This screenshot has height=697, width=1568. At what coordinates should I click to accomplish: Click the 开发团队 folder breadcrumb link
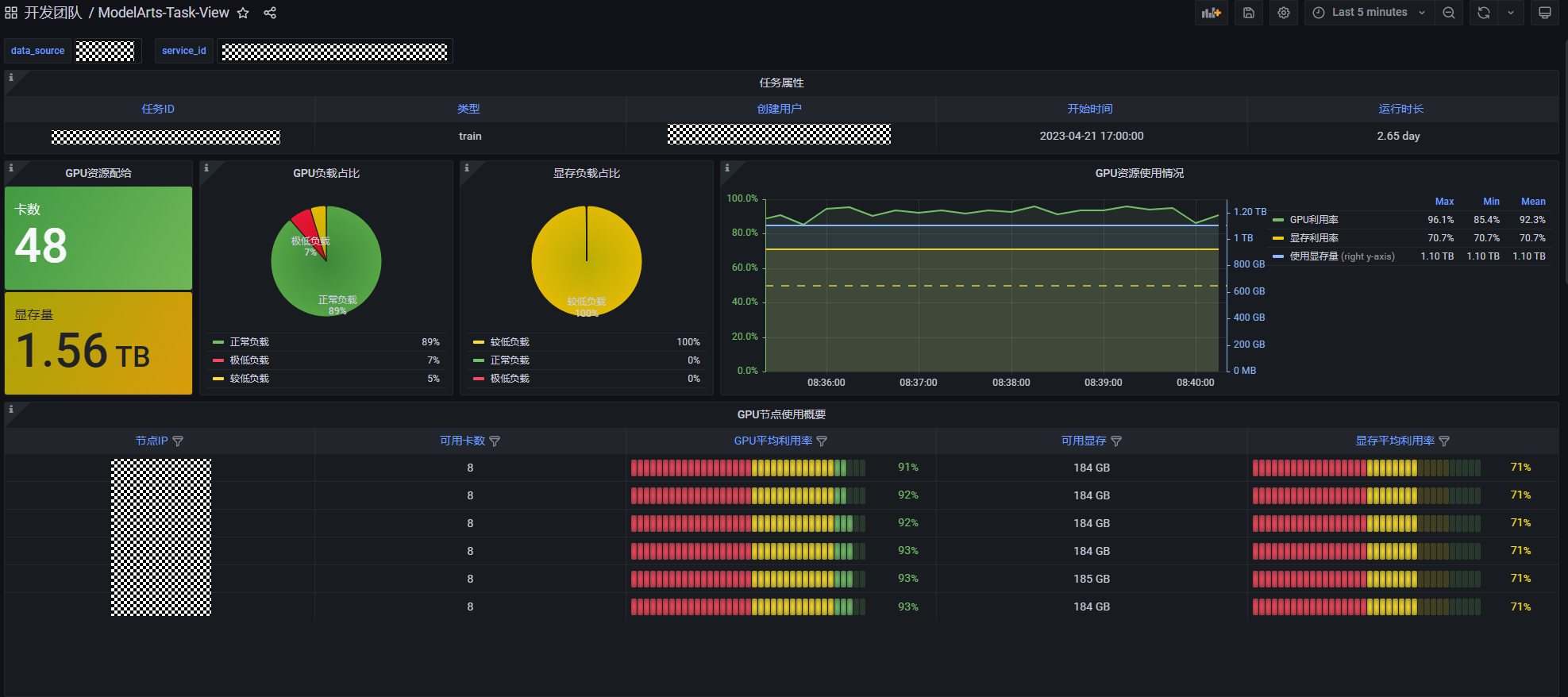pos(53,13)
